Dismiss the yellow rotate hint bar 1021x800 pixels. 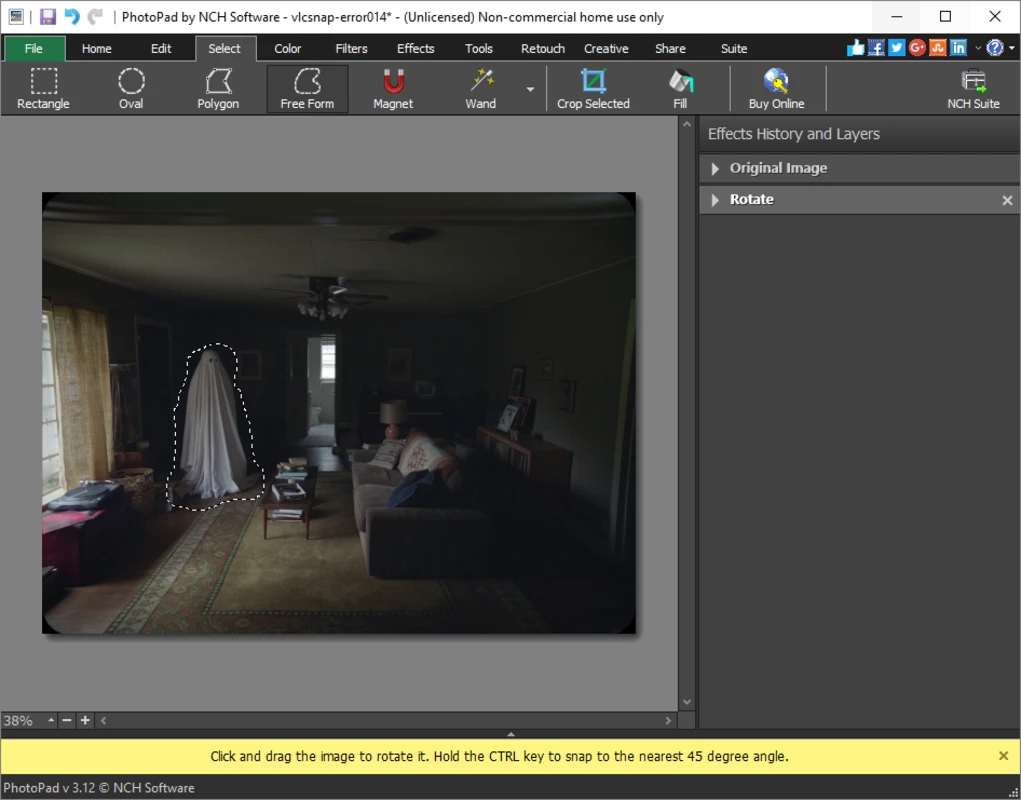click(x=1003, y=756)
